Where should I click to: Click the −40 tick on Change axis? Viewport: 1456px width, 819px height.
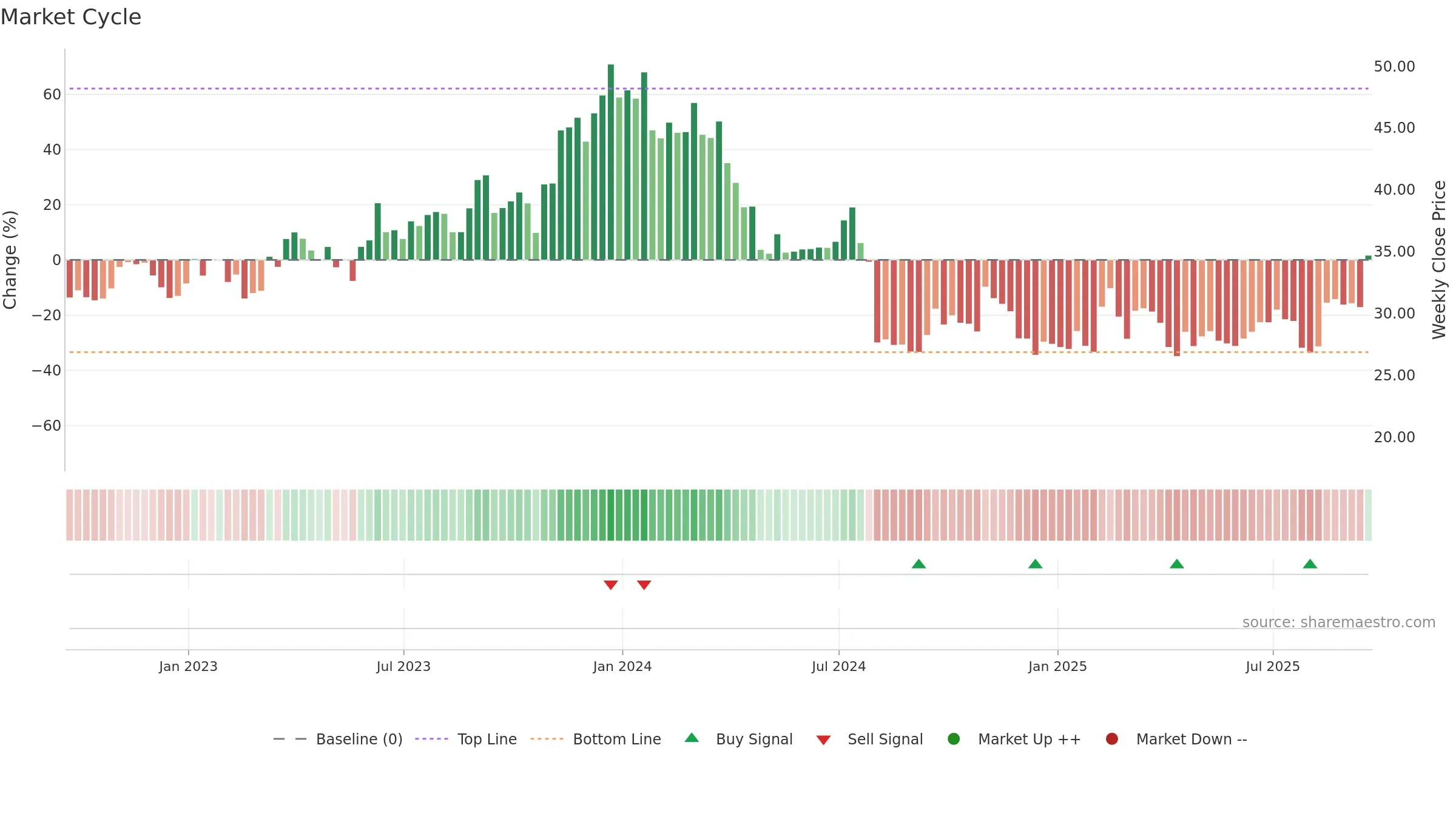click(x=47, y=370)
